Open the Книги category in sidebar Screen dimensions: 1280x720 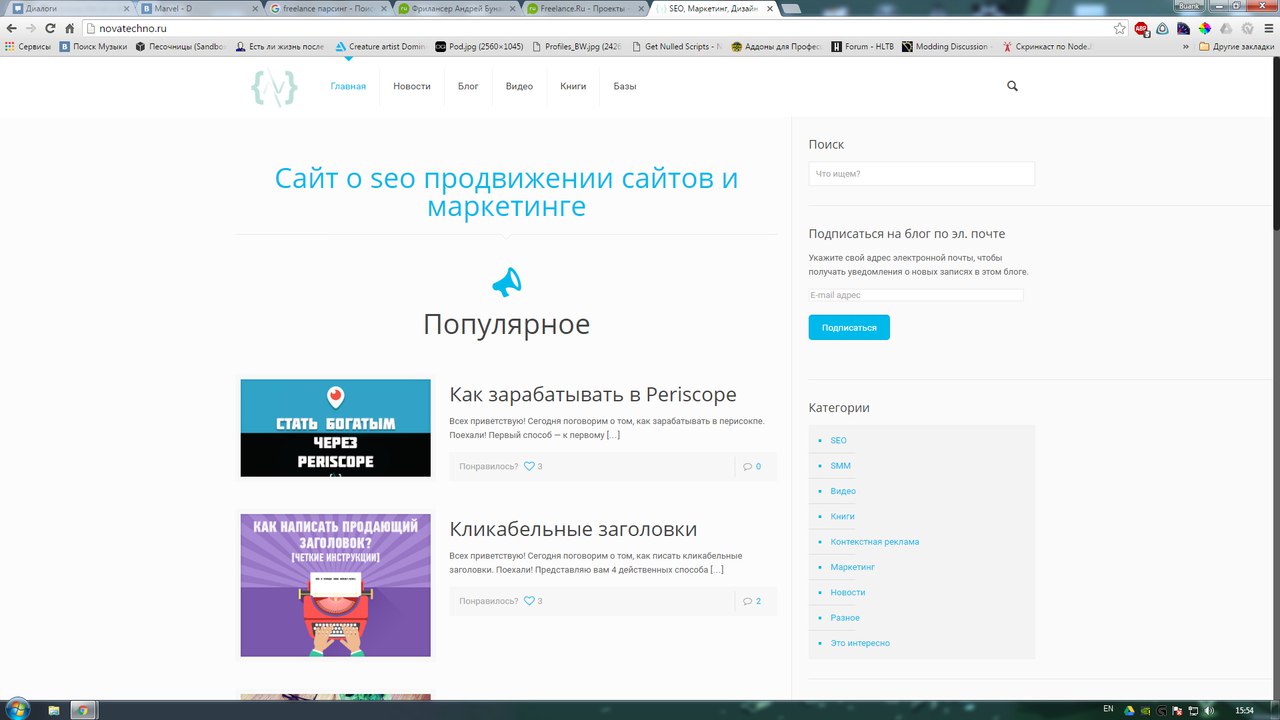(842, 516)
